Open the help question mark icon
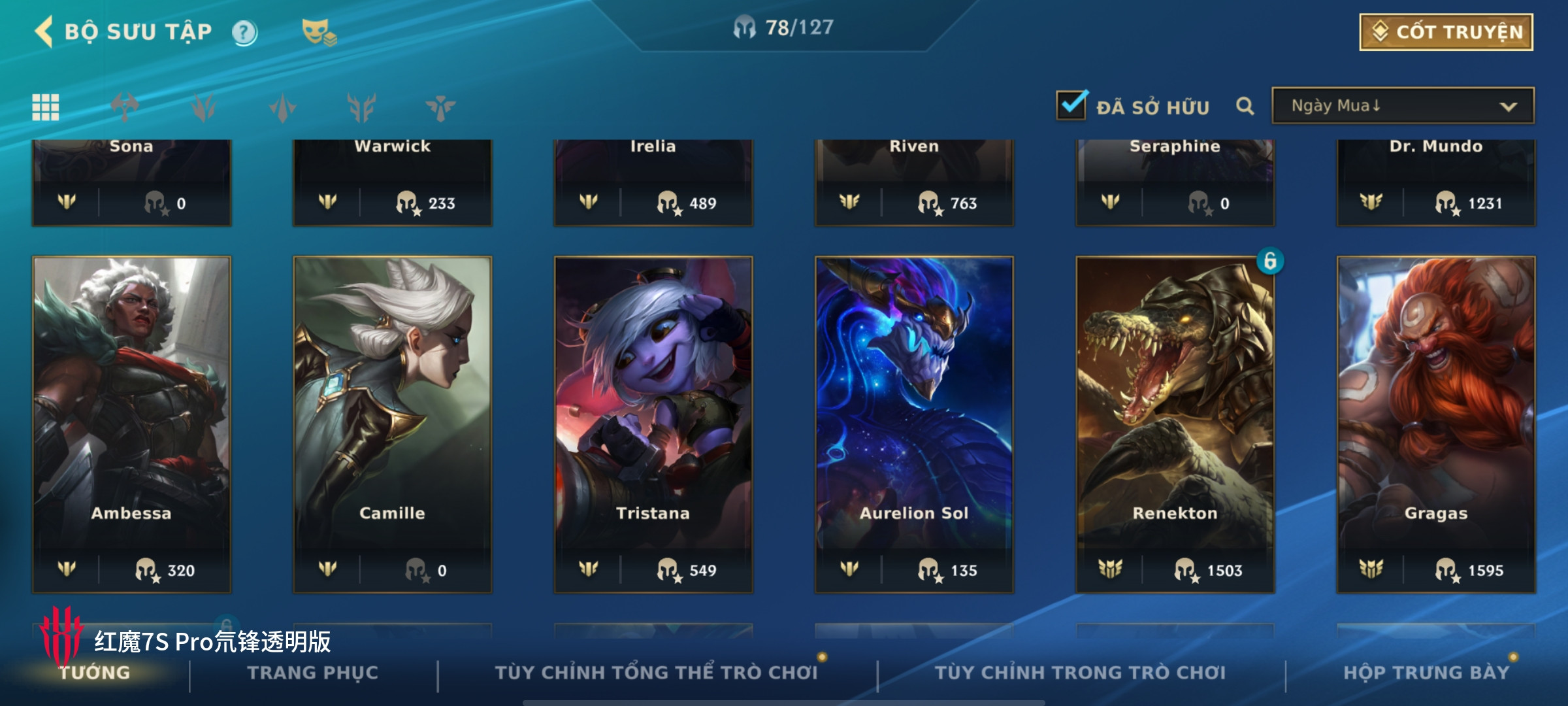 coord(245,32)
